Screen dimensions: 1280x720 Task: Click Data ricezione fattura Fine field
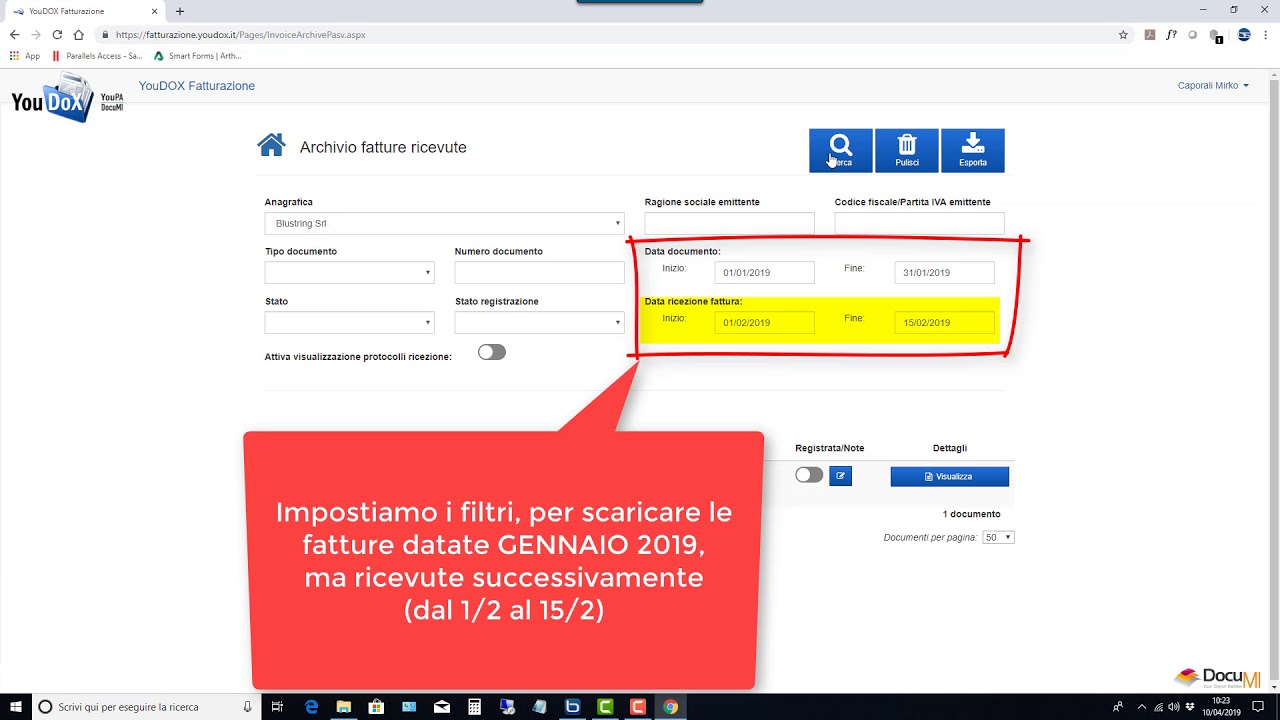(945, 322)
